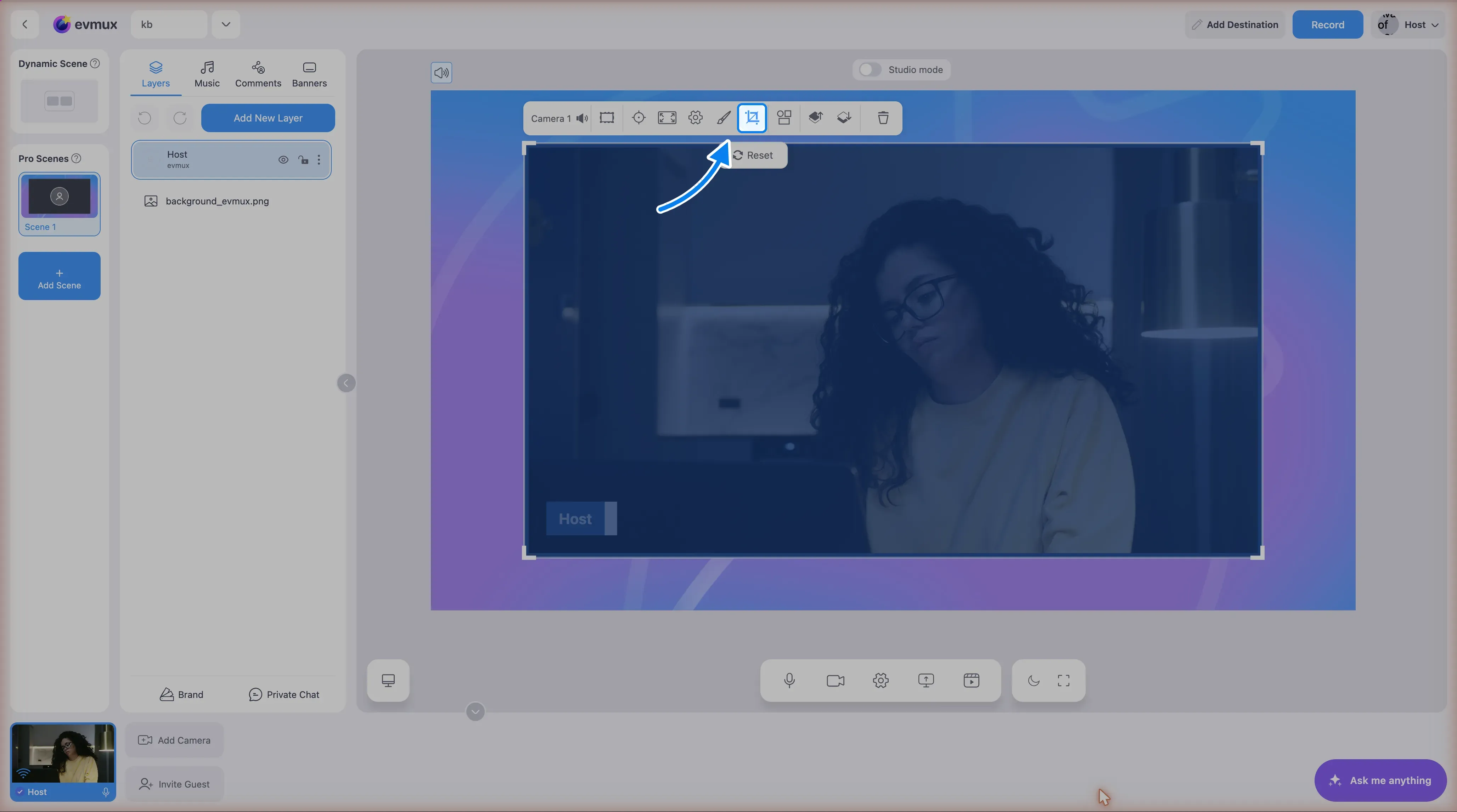Open the Host account dropdown

click(1408, 24)
